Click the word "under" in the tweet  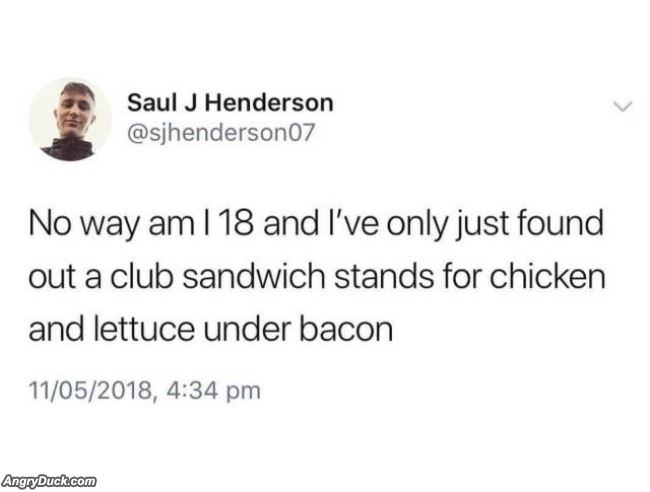tap(246, 329)
